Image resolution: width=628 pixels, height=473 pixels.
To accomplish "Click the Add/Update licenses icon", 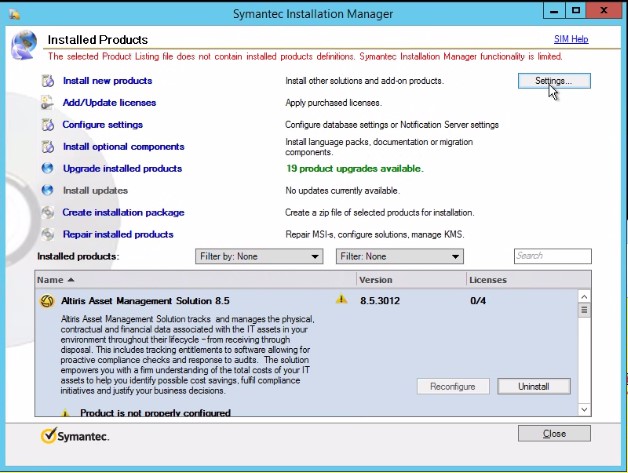I will [47, 103].
